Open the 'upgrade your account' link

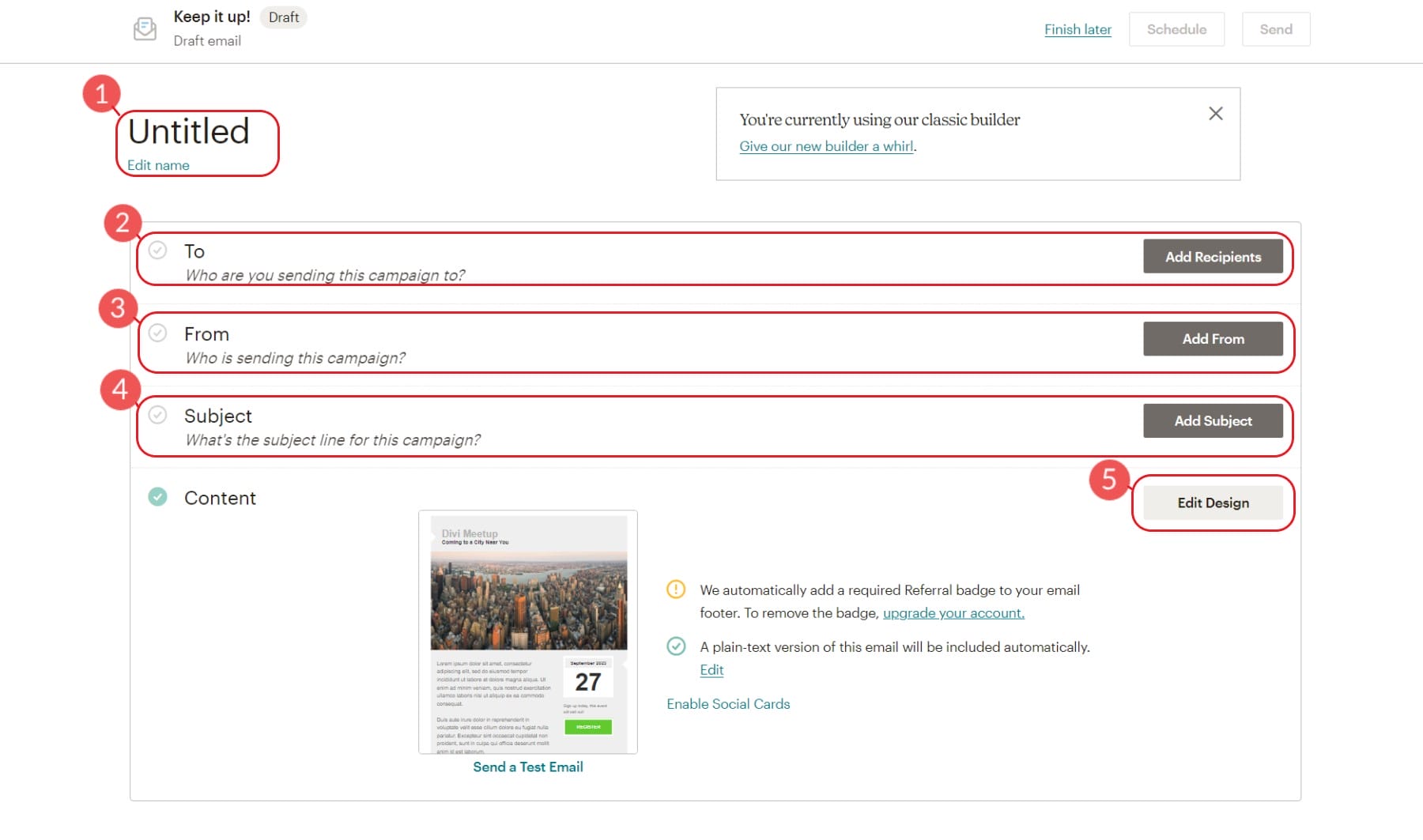click(953, 612)
